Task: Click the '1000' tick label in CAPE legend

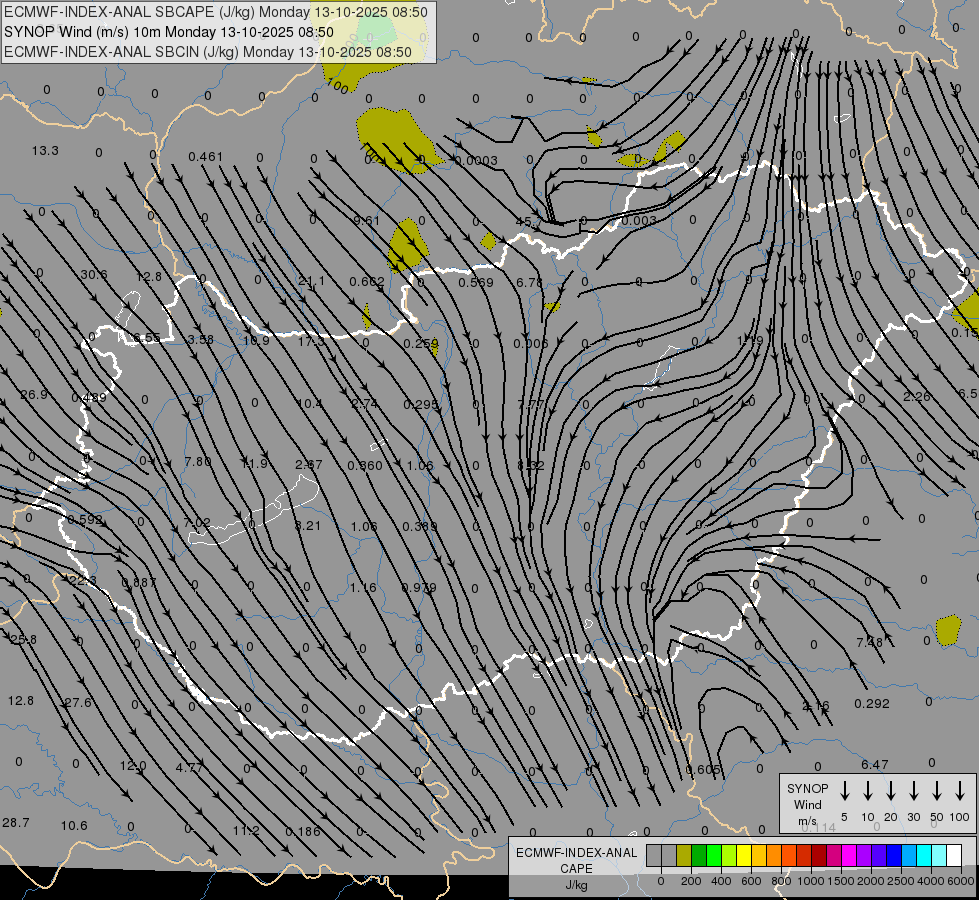Action: (811, 881)
